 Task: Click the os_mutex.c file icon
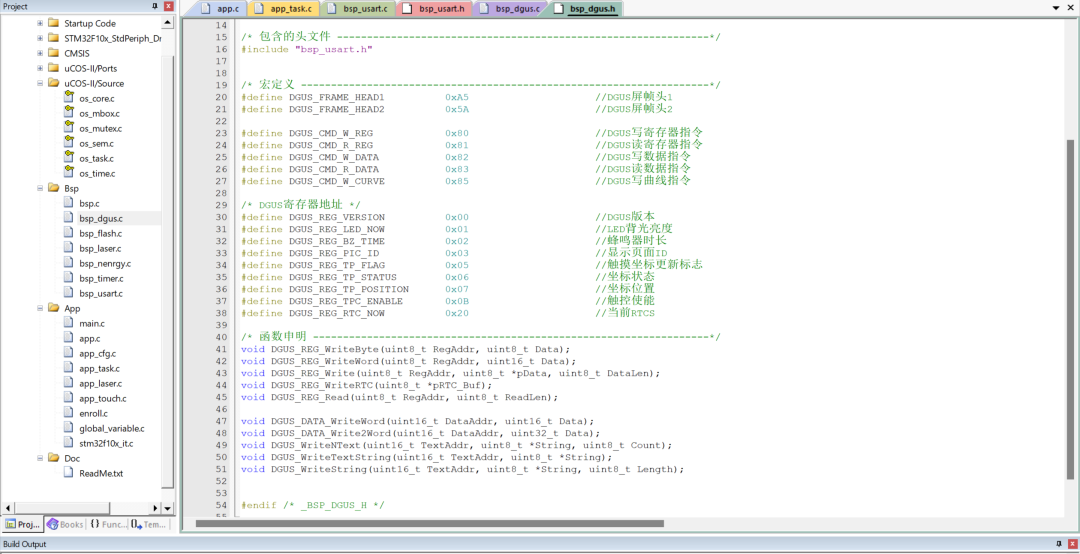69,128
